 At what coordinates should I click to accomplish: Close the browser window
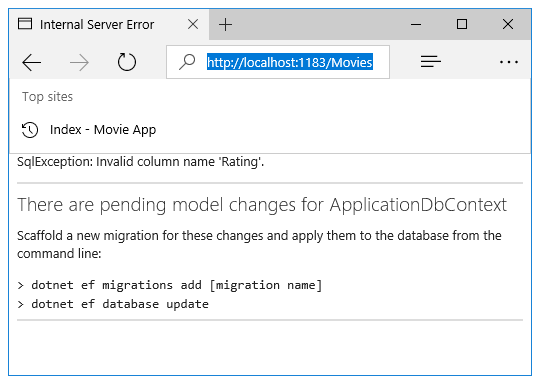(508, 24)
